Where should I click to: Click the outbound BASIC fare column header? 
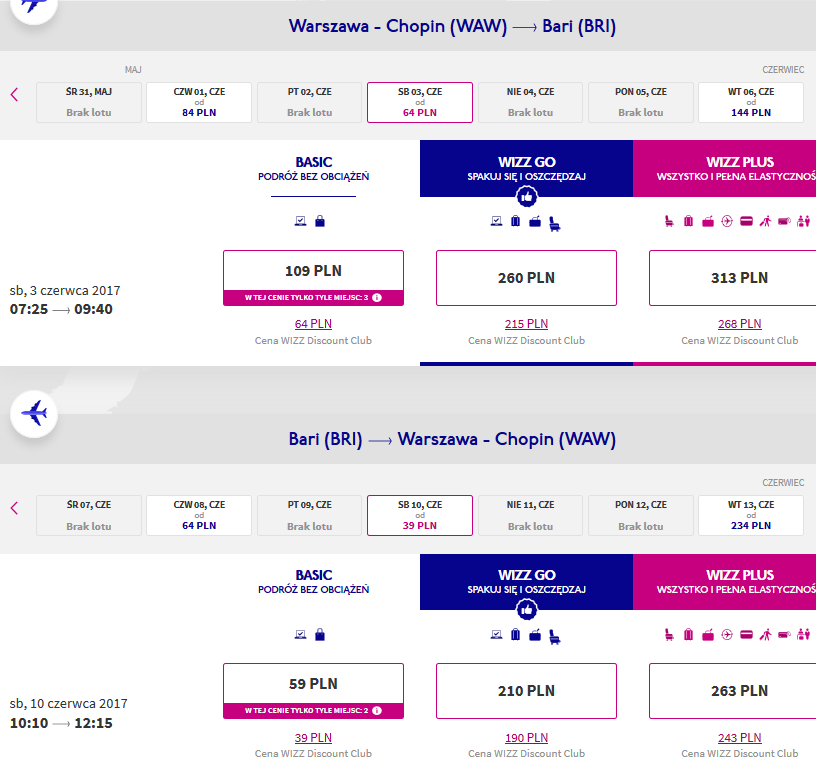coord(313,169)
